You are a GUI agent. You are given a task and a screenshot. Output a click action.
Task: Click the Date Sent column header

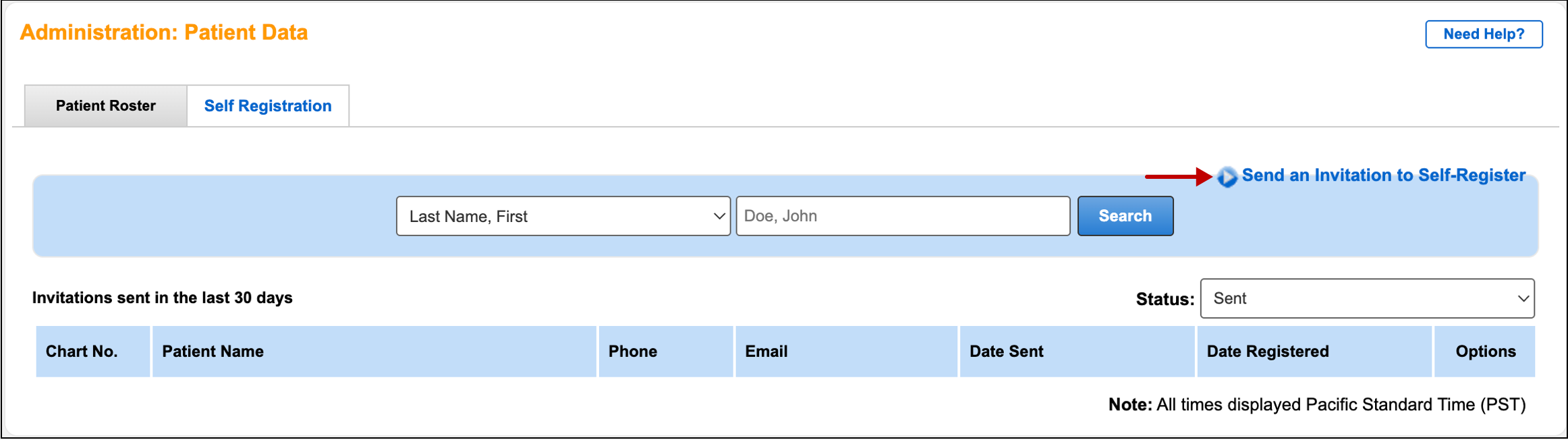pos(1006,351)
